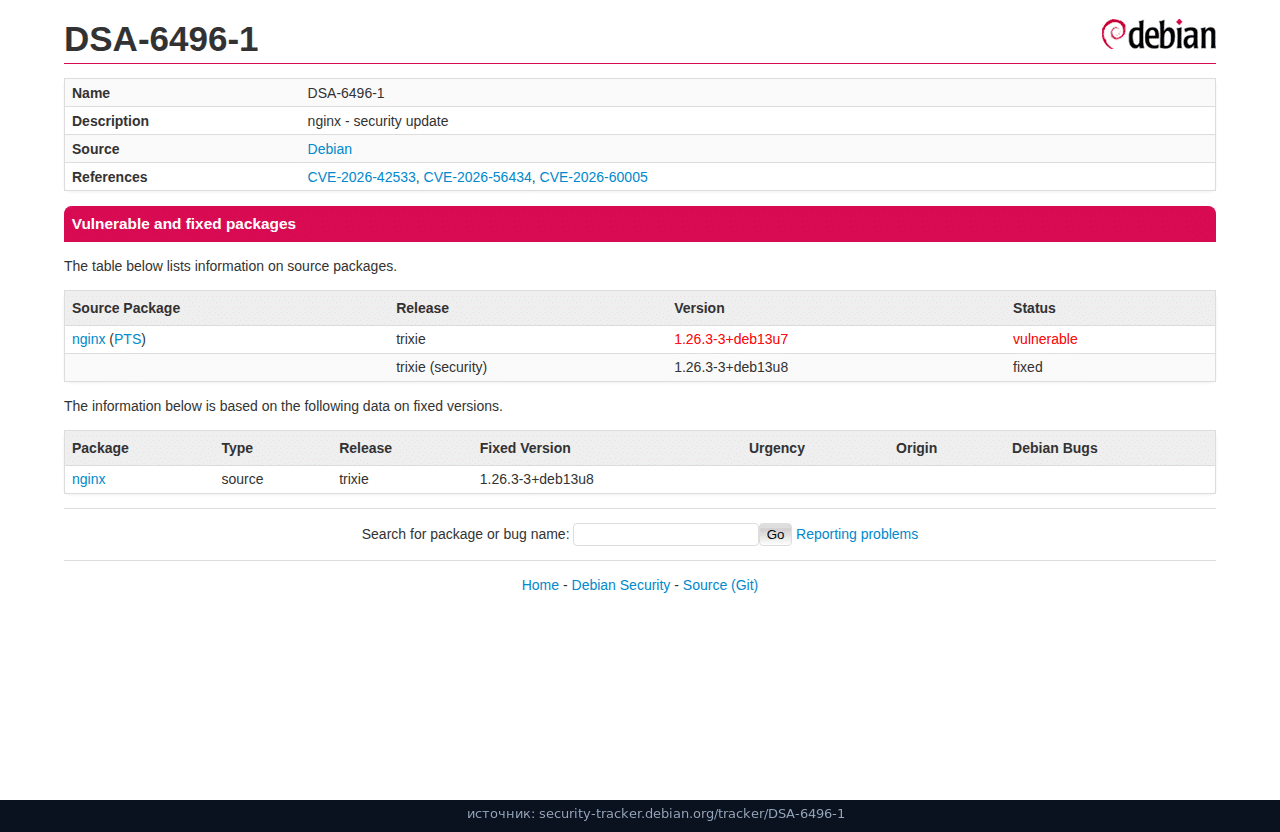1280x832 pixels.
Task: Click the Origin column header
Action: pyautogui.click(x=917, y=448)
